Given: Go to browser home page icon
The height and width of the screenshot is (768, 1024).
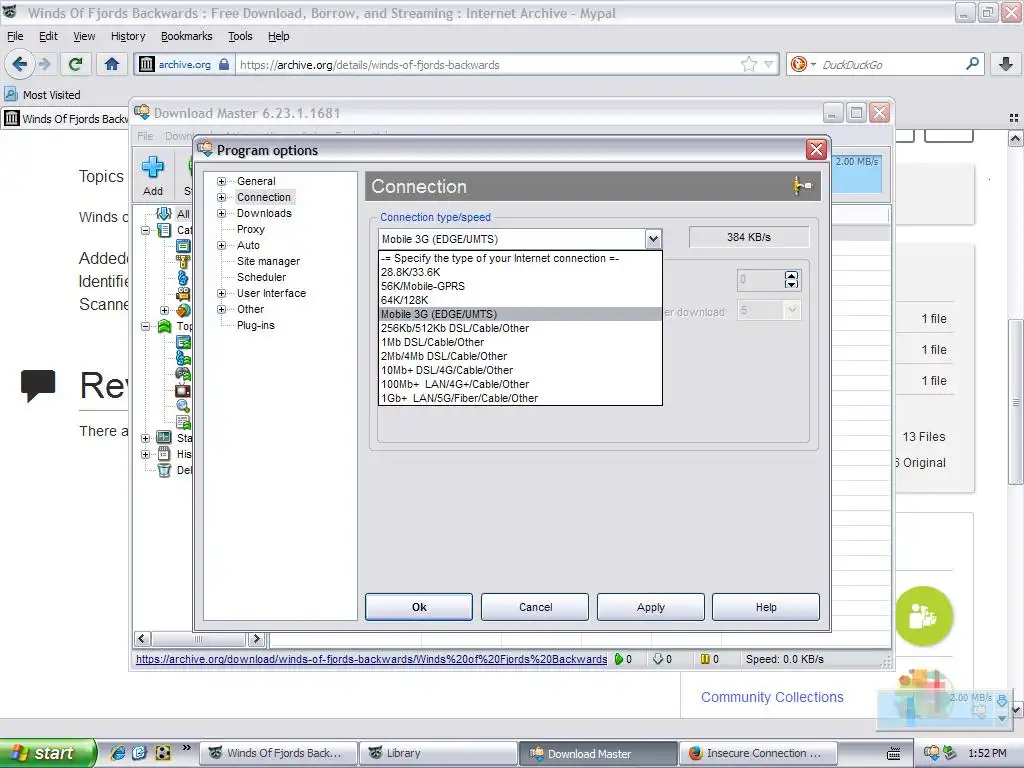Looking at the screenshot, I should point(112,64).
